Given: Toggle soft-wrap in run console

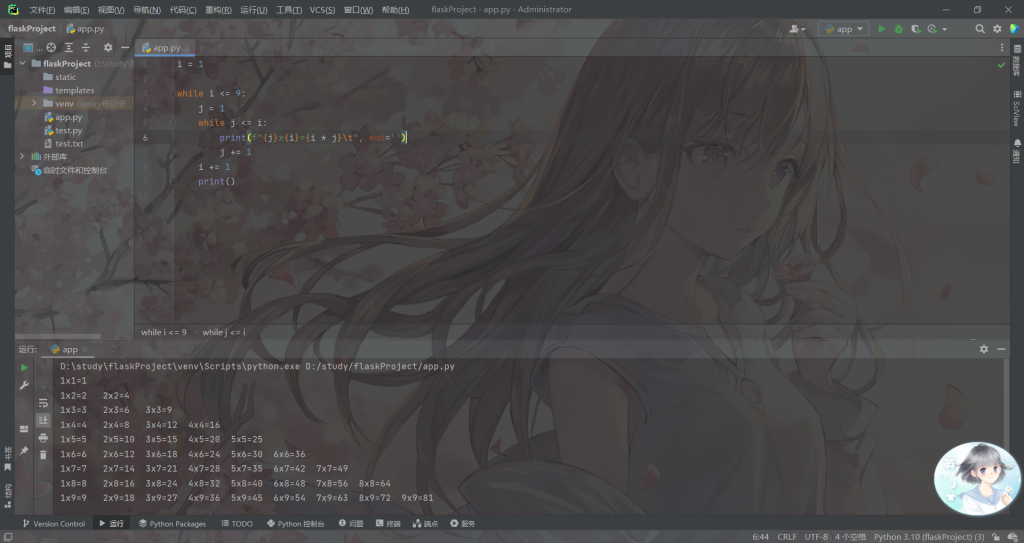Looking at the screenshot, I should point(43,403).
